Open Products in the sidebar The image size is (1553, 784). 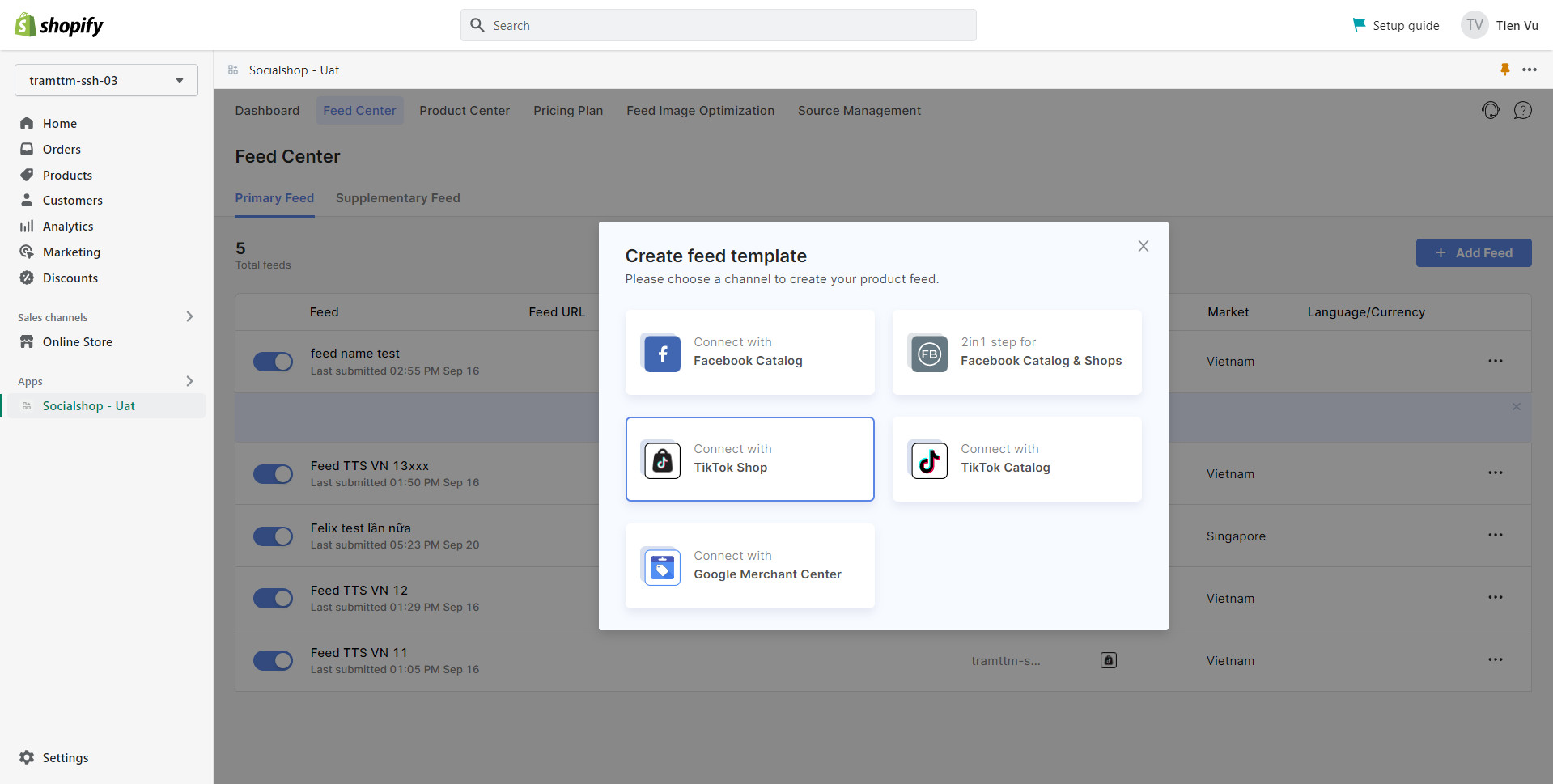[67, 175]
